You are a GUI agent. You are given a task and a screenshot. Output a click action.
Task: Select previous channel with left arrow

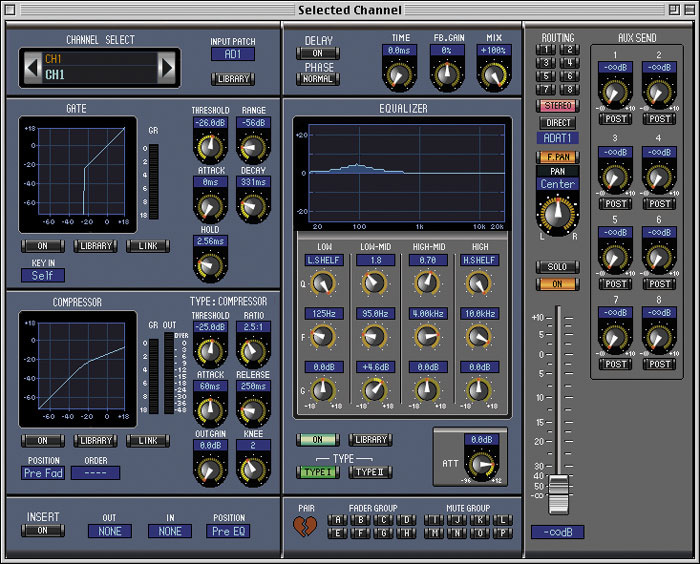pos(32,68)
